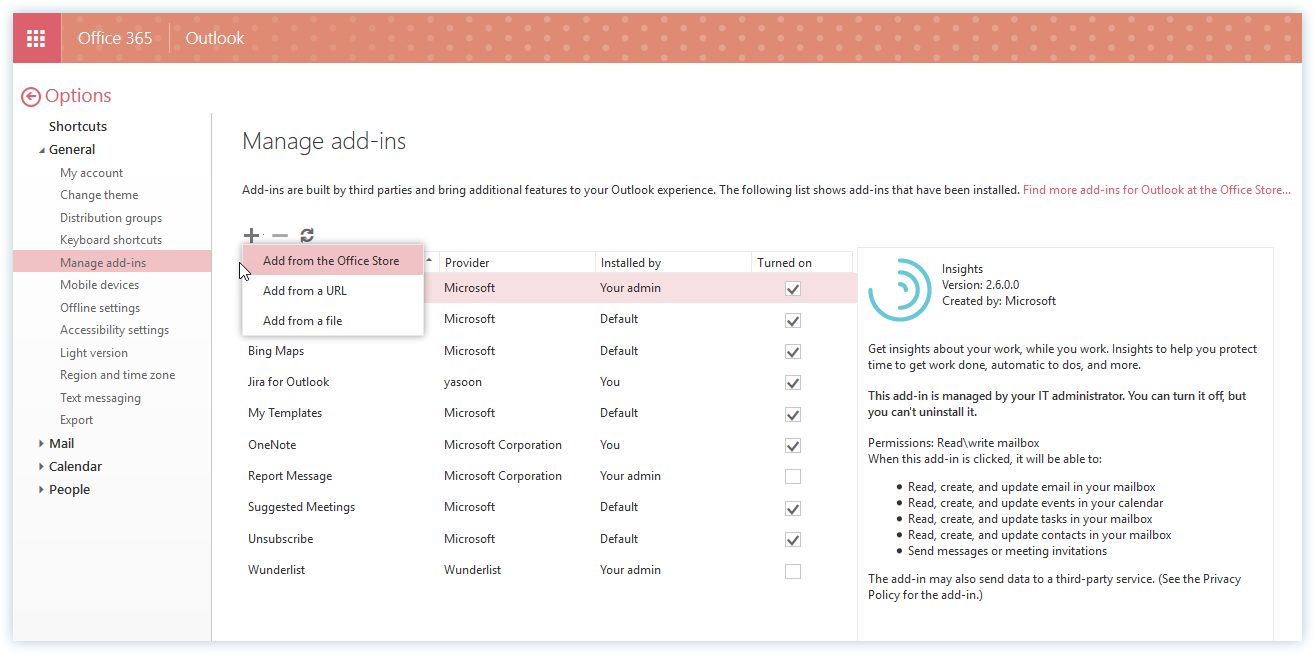Choose Add from a URL
Screen dimensions: 1315x654
(305, 291)
